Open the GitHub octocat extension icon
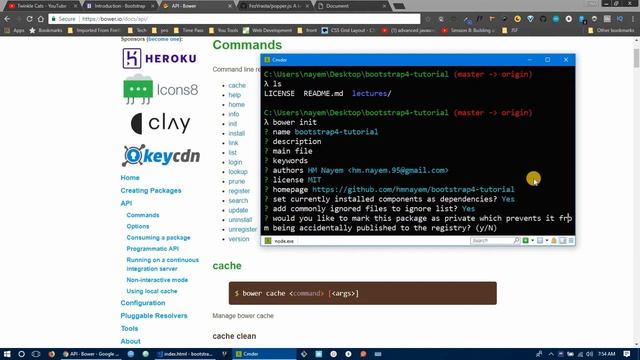This screenshot has width=640, height=360. pos(543,19)
